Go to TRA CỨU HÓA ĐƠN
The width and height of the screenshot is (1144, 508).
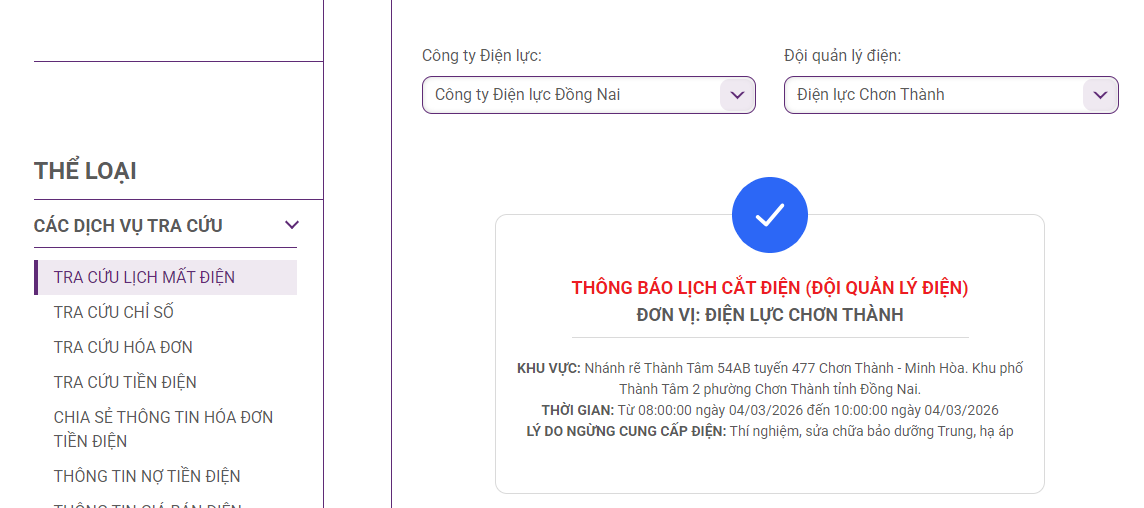[x=123, y=347]
